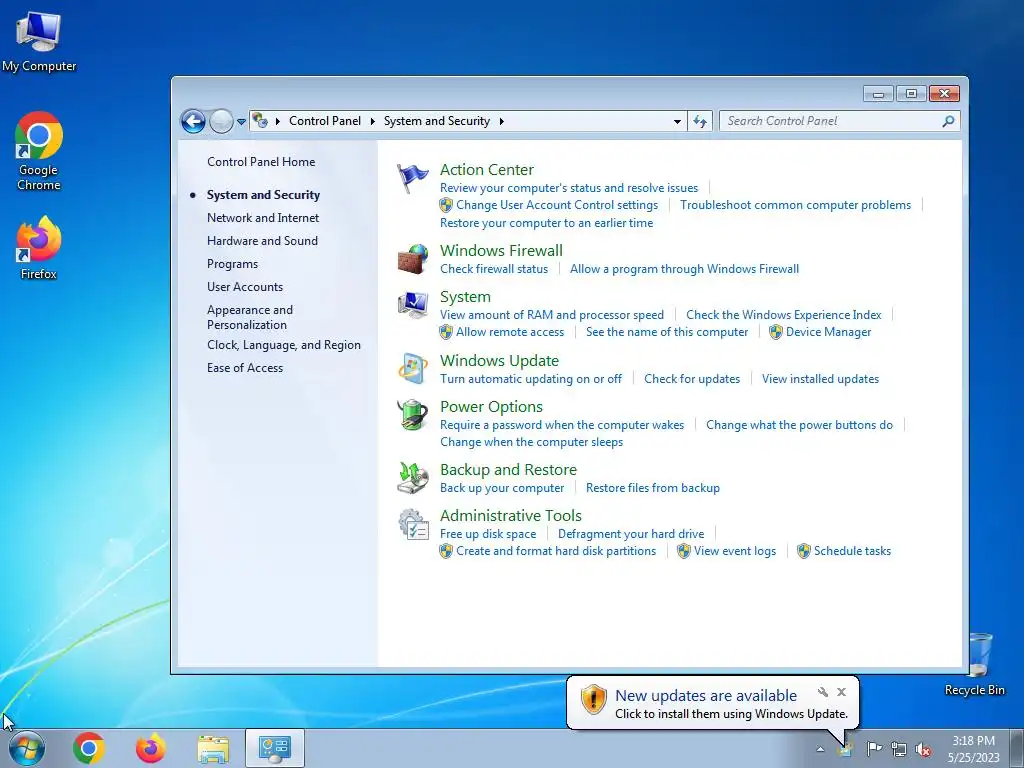Expand the arrow after Control Panel breadcrumb
The height and width of the screenshot is (768, 1024).
372,121
